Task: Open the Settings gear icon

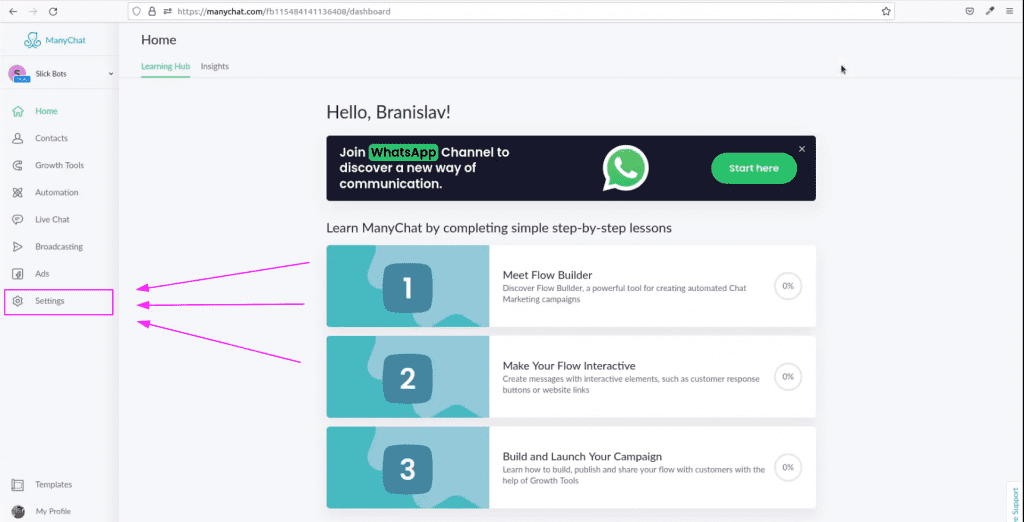Action: click(x=18, y=301)
